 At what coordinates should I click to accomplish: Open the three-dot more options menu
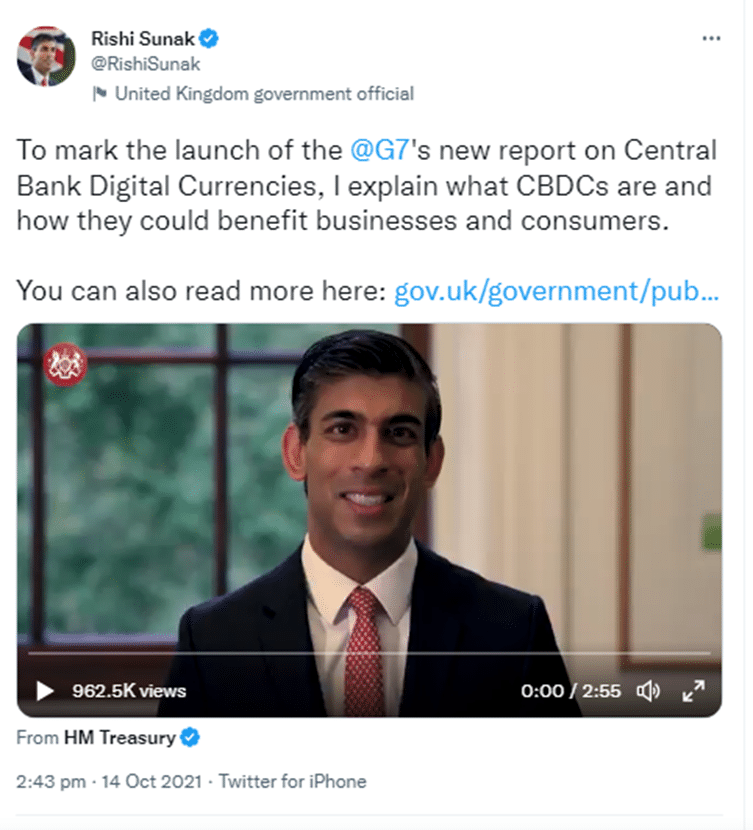coord(711,38)
